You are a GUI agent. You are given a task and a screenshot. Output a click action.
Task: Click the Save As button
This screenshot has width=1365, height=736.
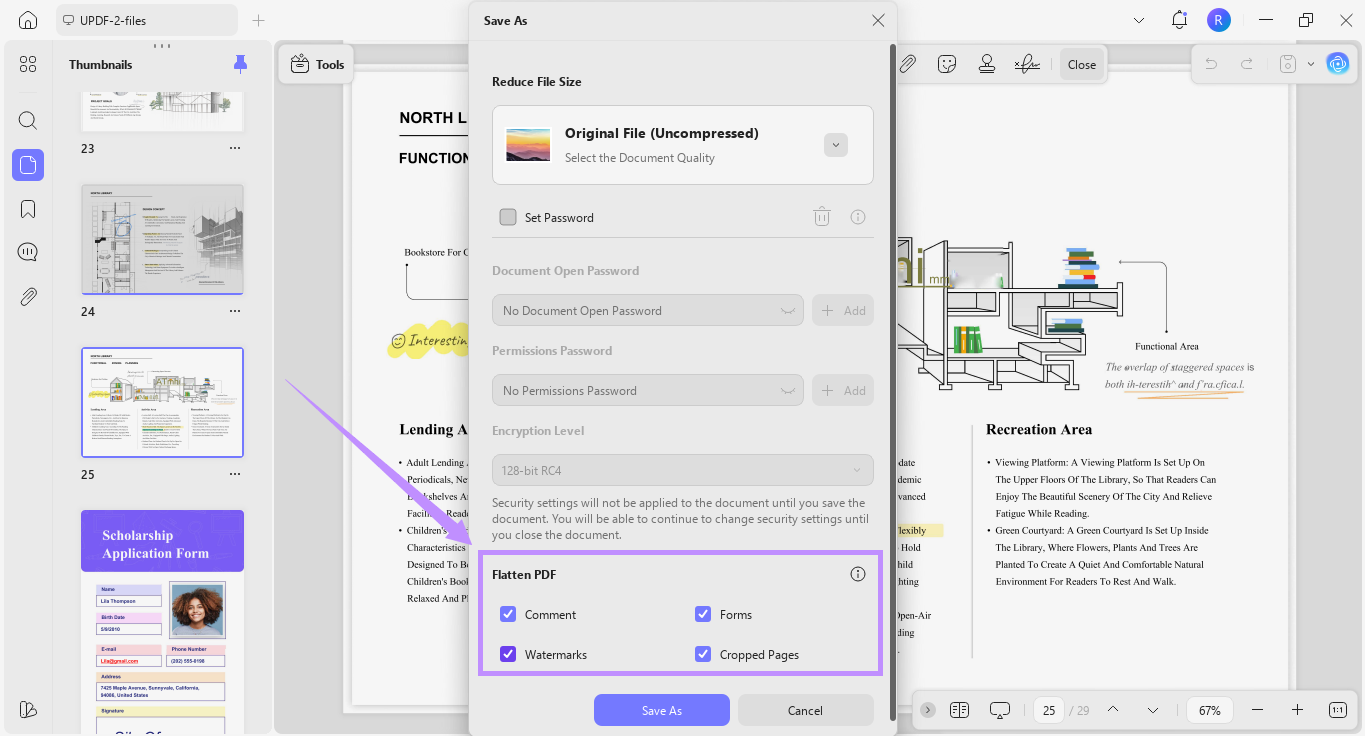tap(661, 710)
